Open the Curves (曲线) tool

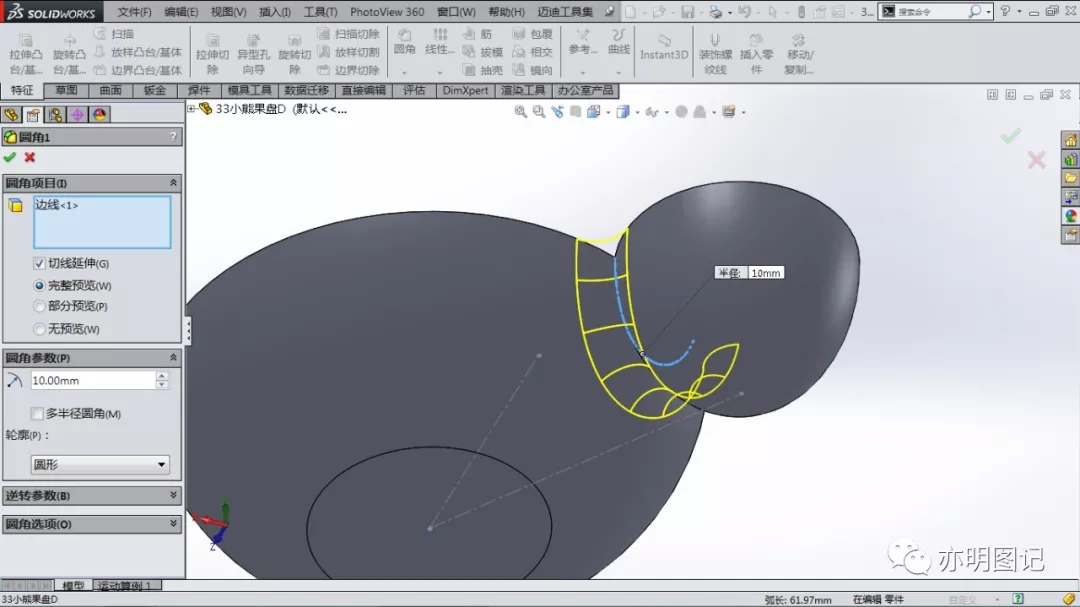619,43
